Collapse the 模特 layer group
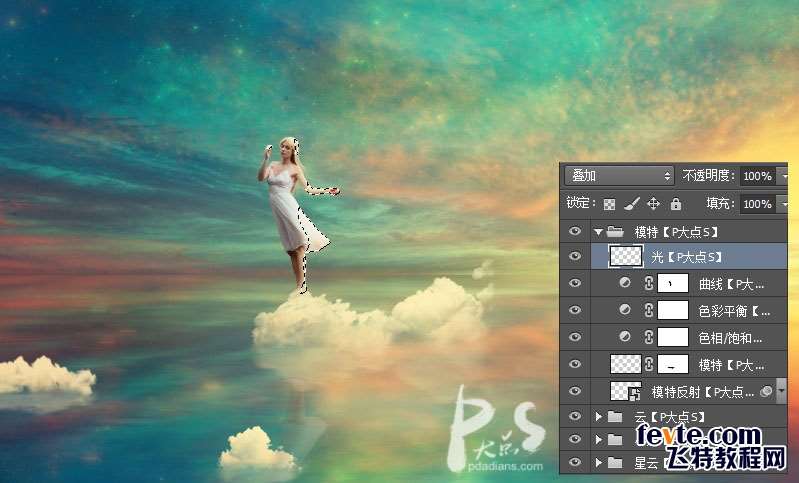The image size is (799, 483). pos(599,231)
